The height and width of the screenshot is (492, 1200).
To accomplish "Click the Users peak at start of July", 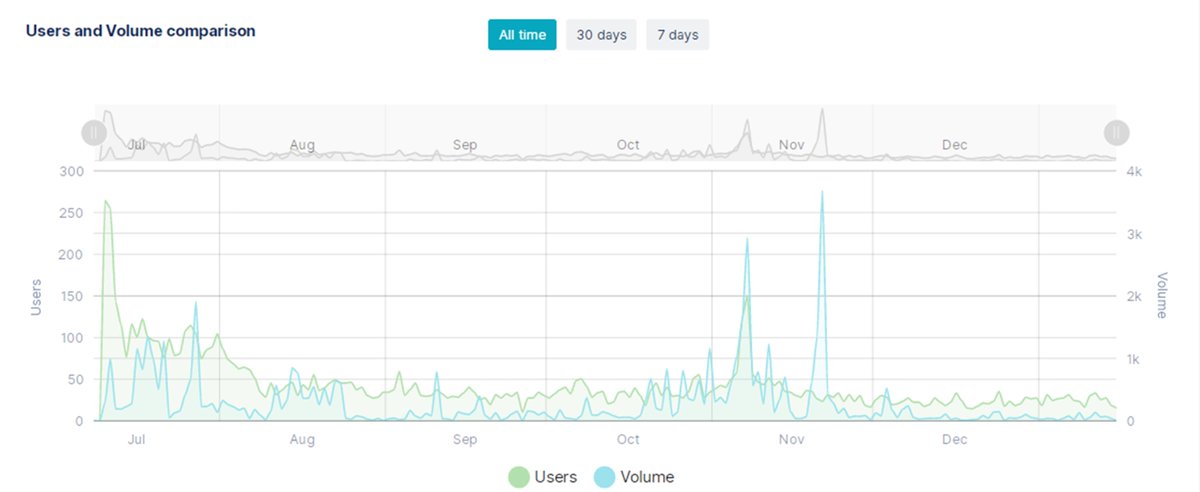I will coord(105,201).
